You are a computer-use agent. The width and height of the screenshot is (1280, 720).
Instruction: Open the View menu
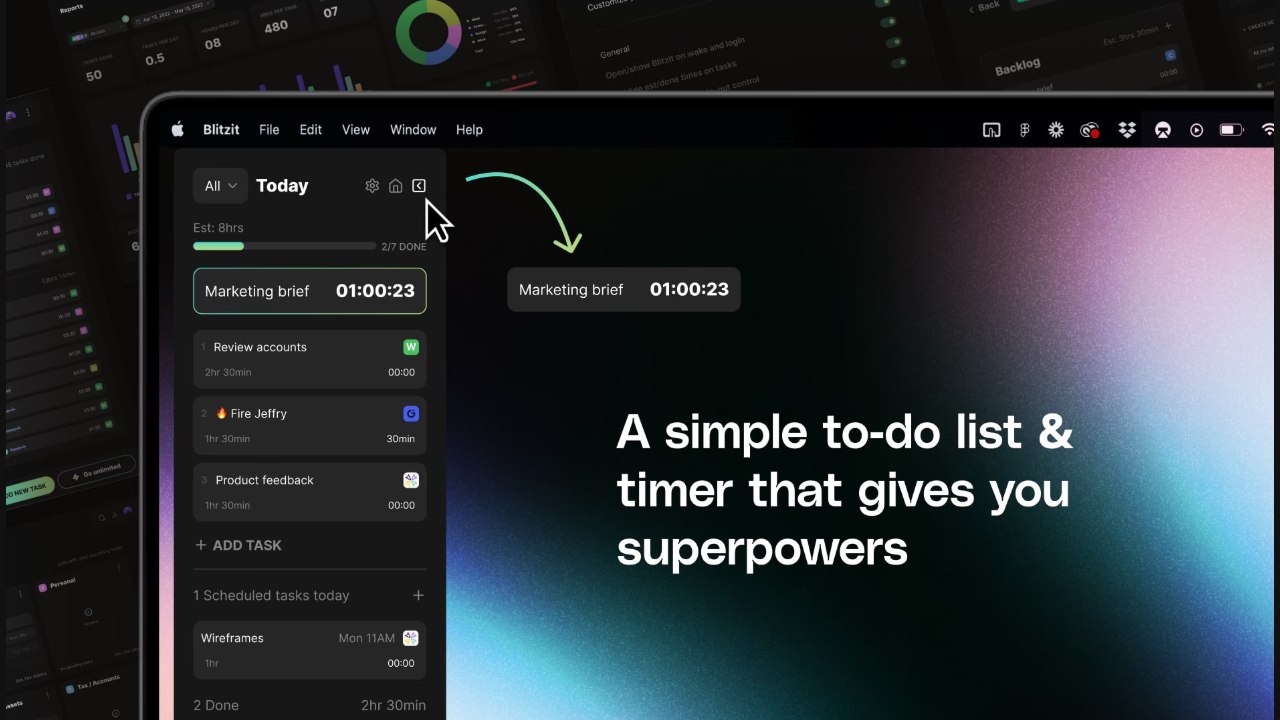point(356,129)
